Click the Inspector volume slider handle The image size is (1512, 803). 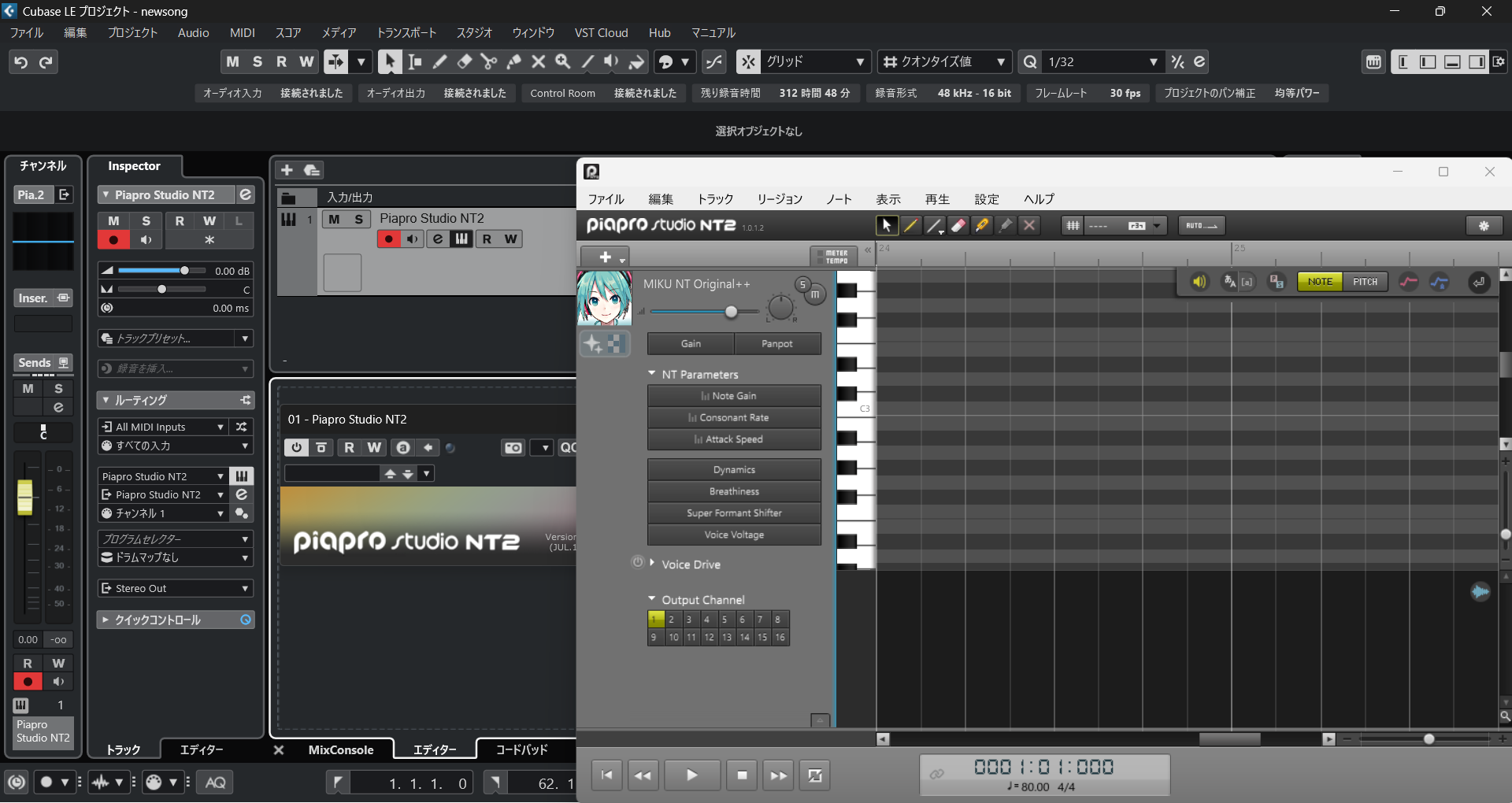(x=184, y=270)
